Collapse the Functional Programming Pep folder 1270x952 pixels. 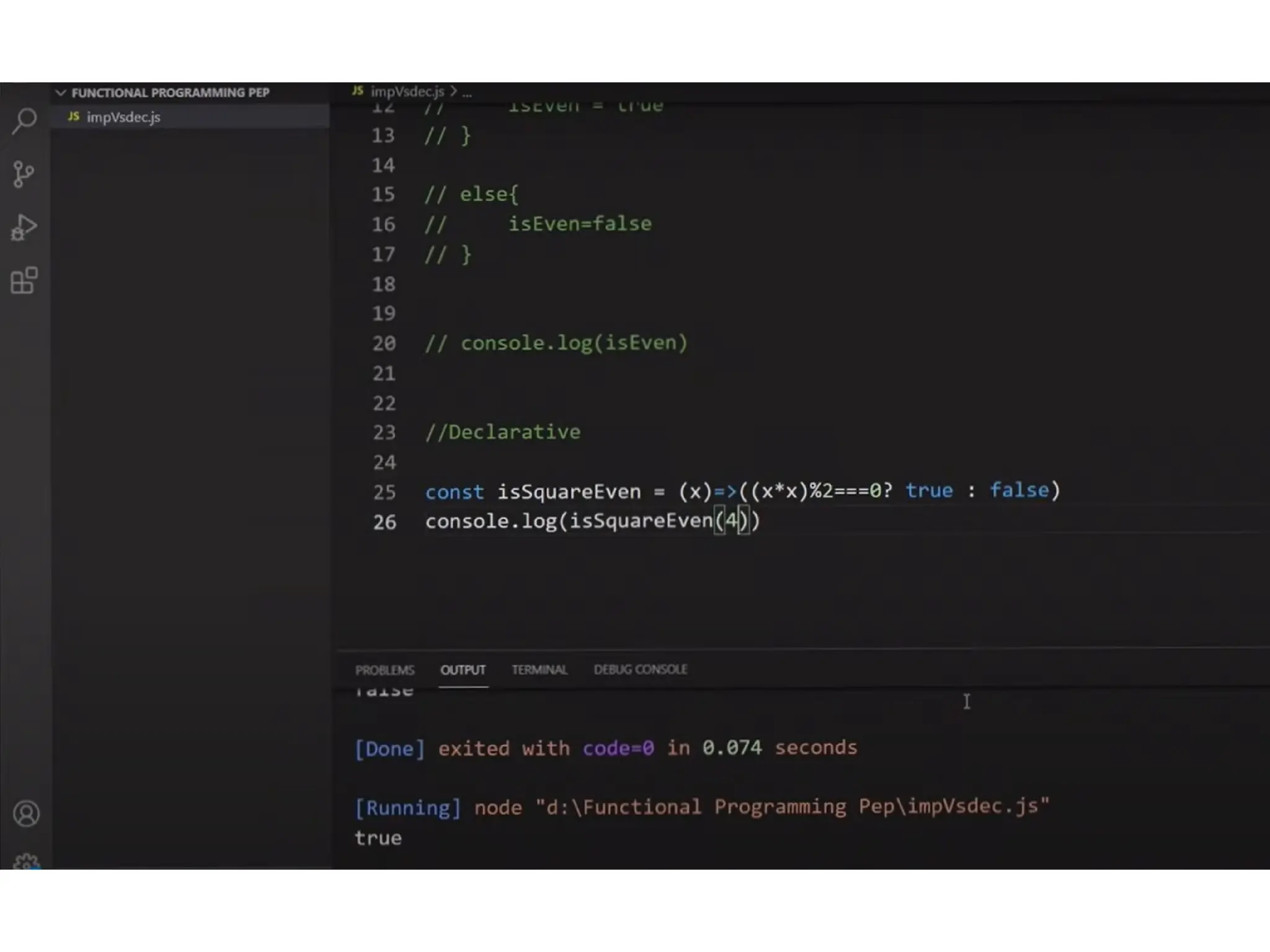61,93
